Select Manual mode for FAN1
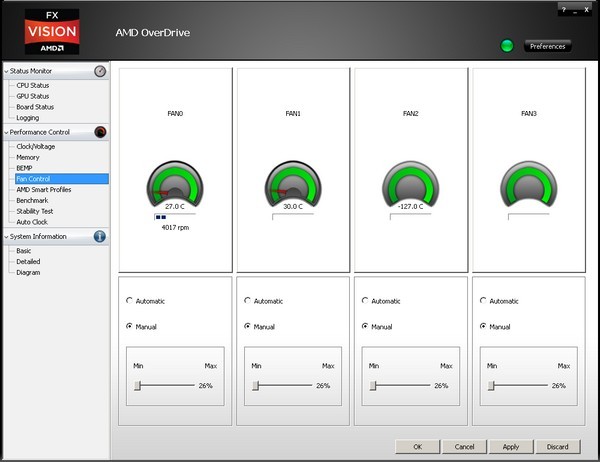 pyautogui.click(x=247, y=326)
